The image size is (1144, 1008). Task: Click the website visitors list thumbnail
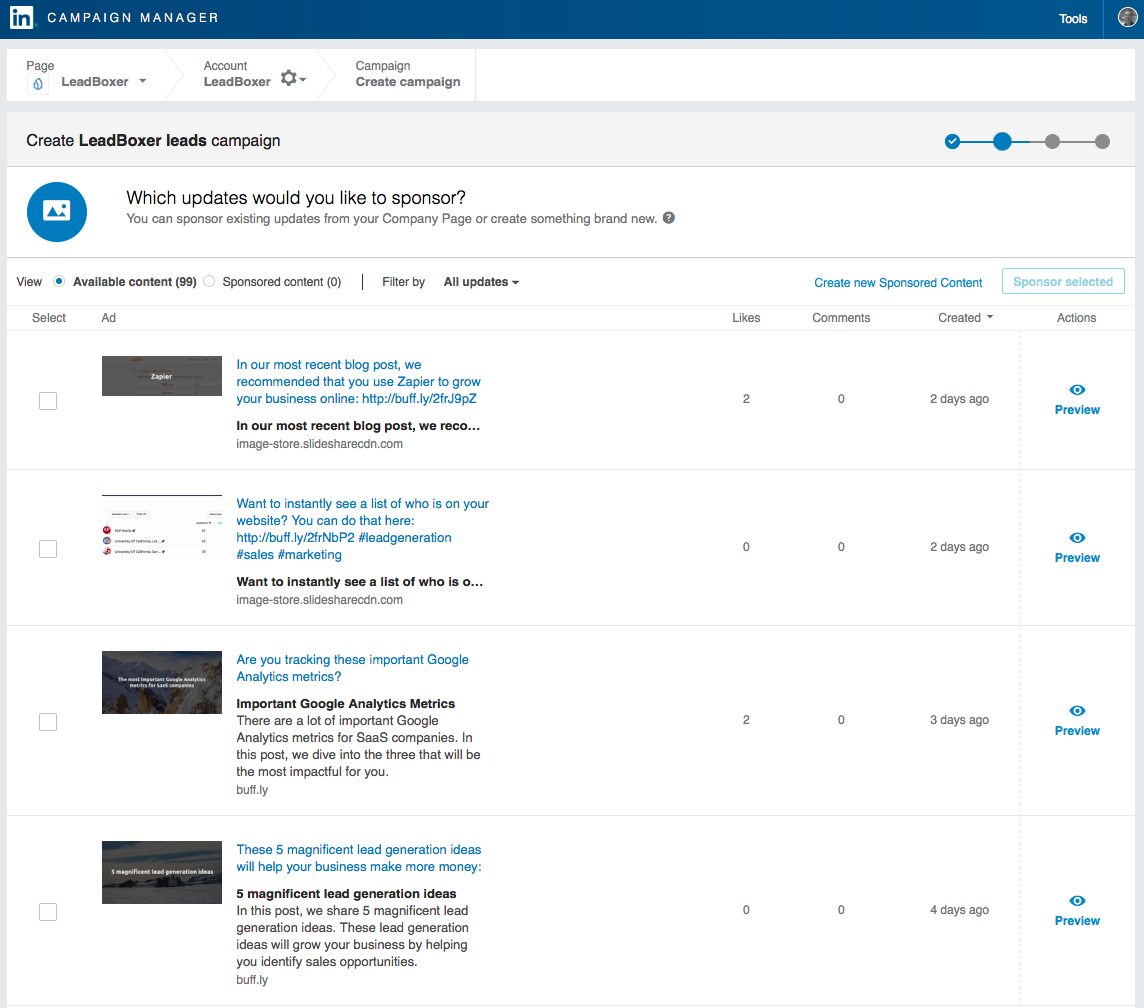coord(162,526)
